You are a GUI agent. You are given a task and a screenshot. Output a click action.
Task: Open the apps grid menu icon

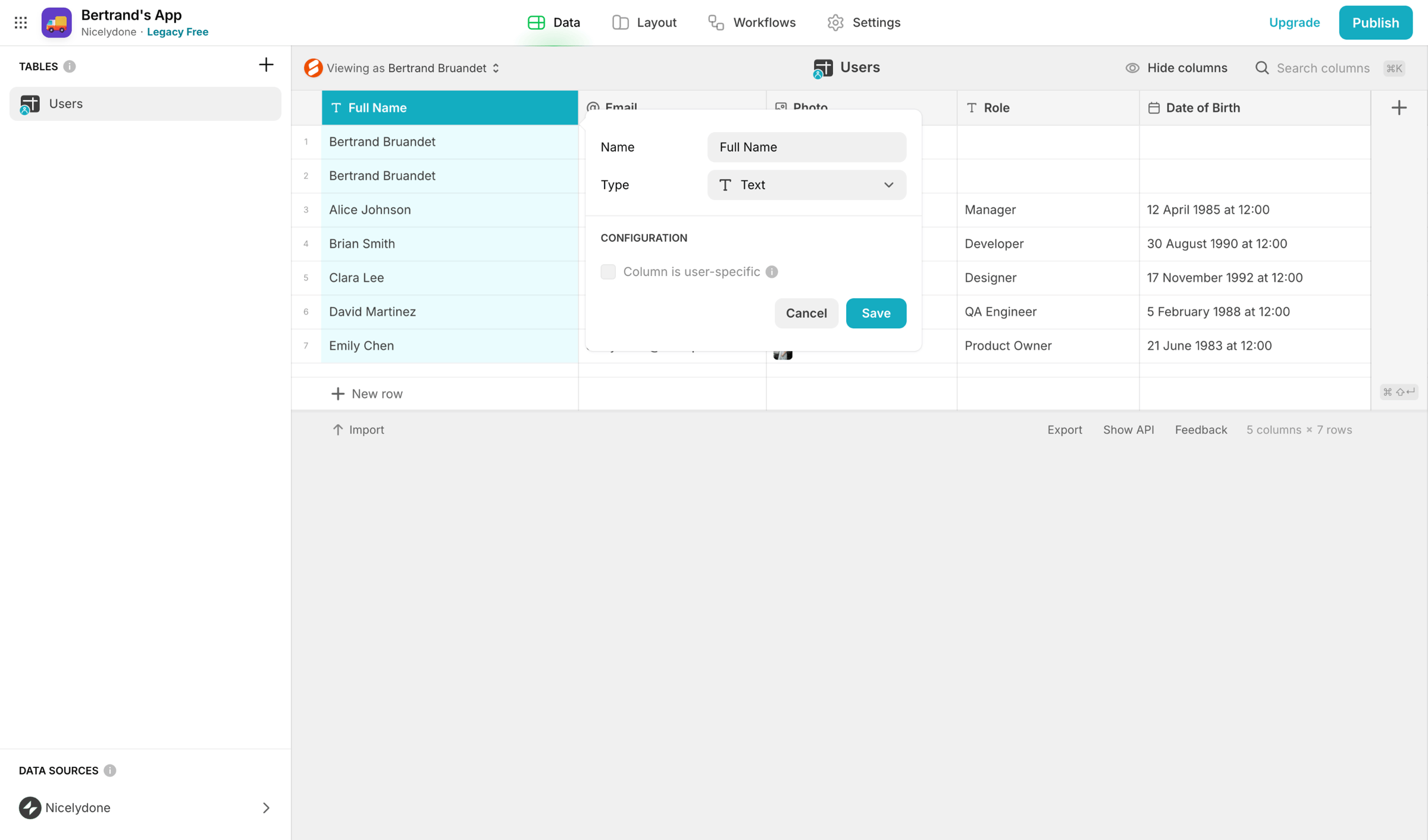point(21,23)
